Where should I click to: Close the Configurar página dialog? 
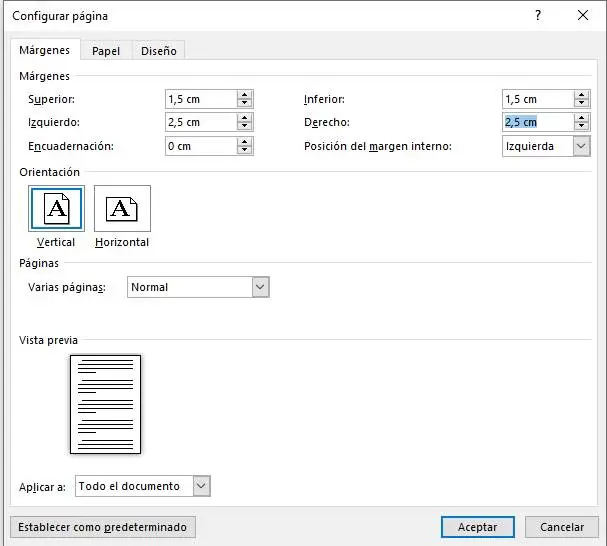point(583,15)
